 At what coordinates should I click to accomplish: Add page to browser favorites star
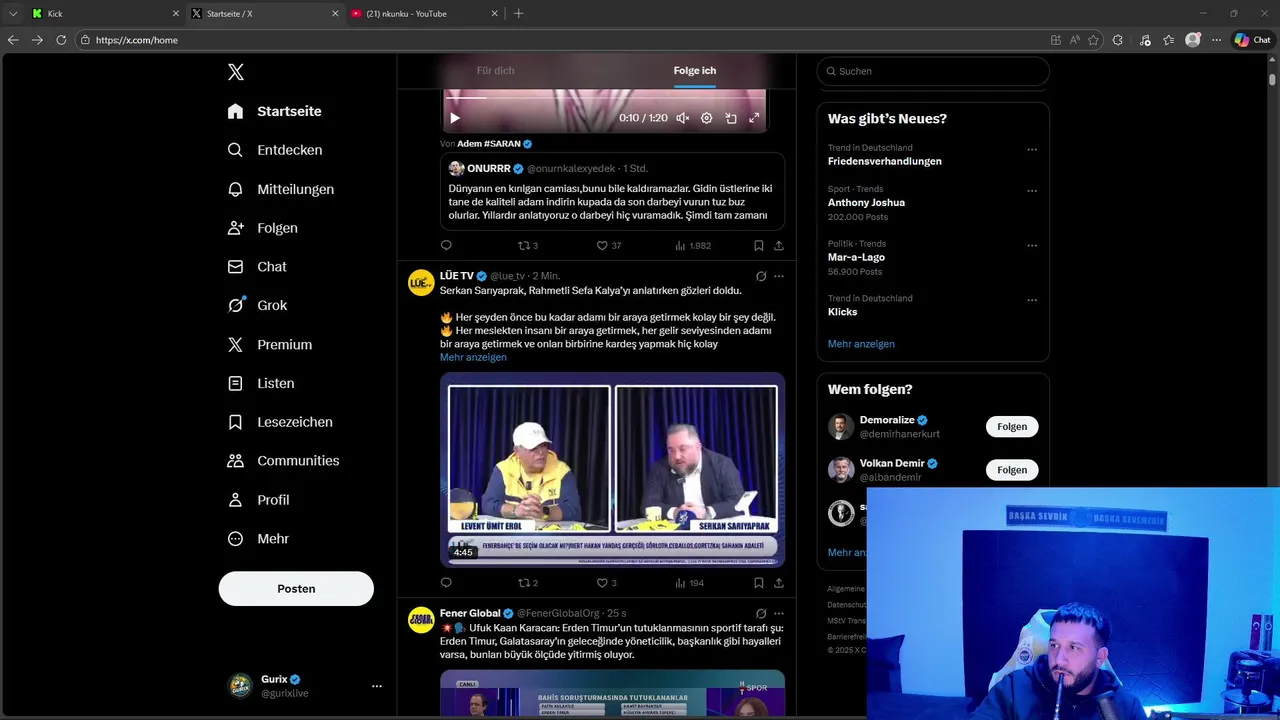click(1093, 40)
